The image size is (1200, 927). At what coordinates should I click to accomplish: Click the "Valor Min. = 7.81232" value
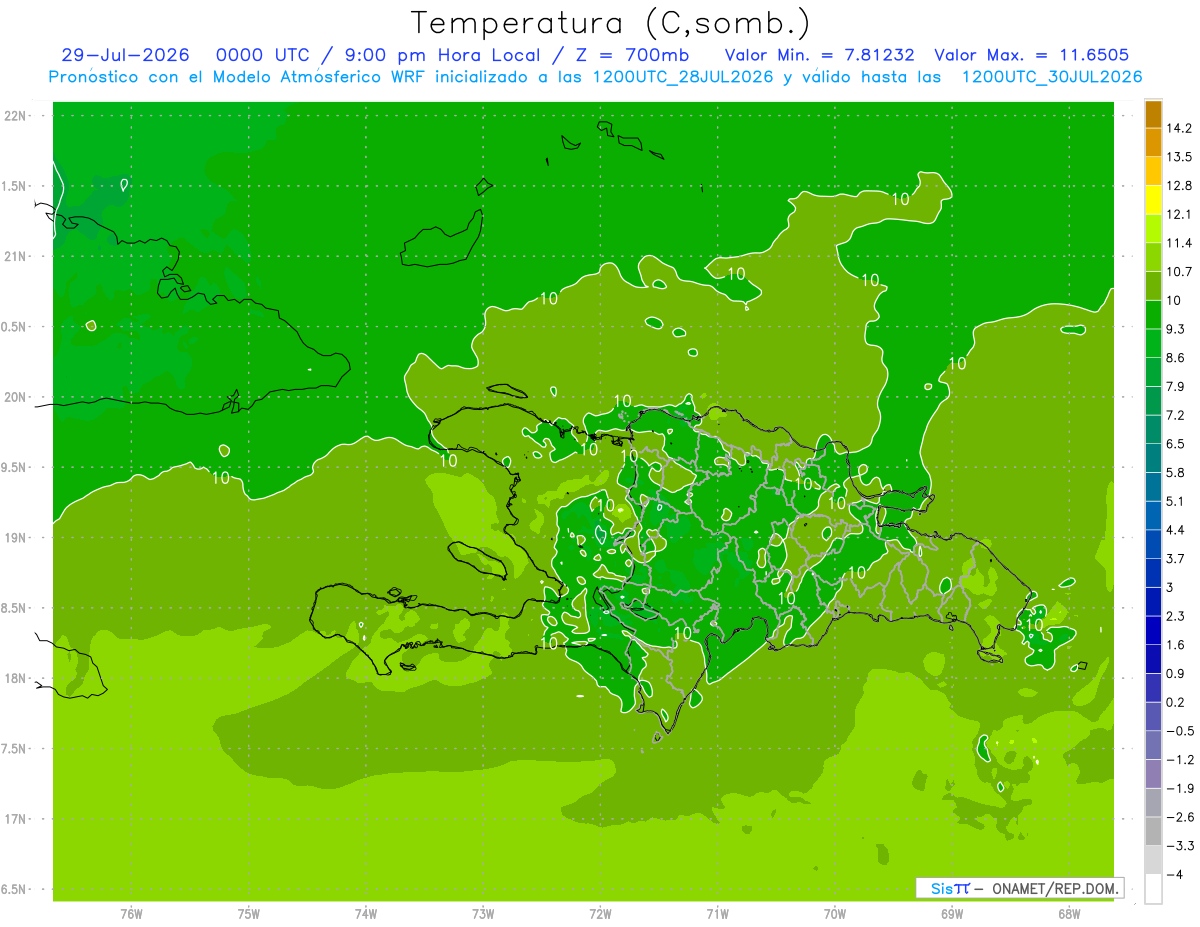coord(820,56)
